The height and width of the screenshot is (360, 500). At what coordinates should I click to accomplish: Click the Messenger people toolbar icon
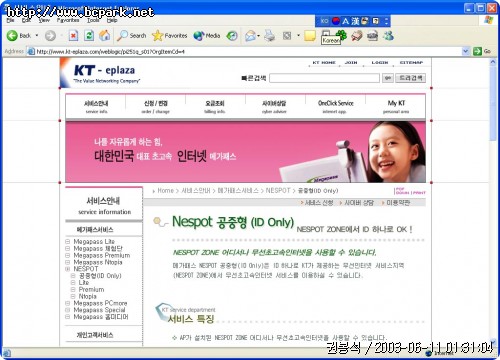[388, 35]
